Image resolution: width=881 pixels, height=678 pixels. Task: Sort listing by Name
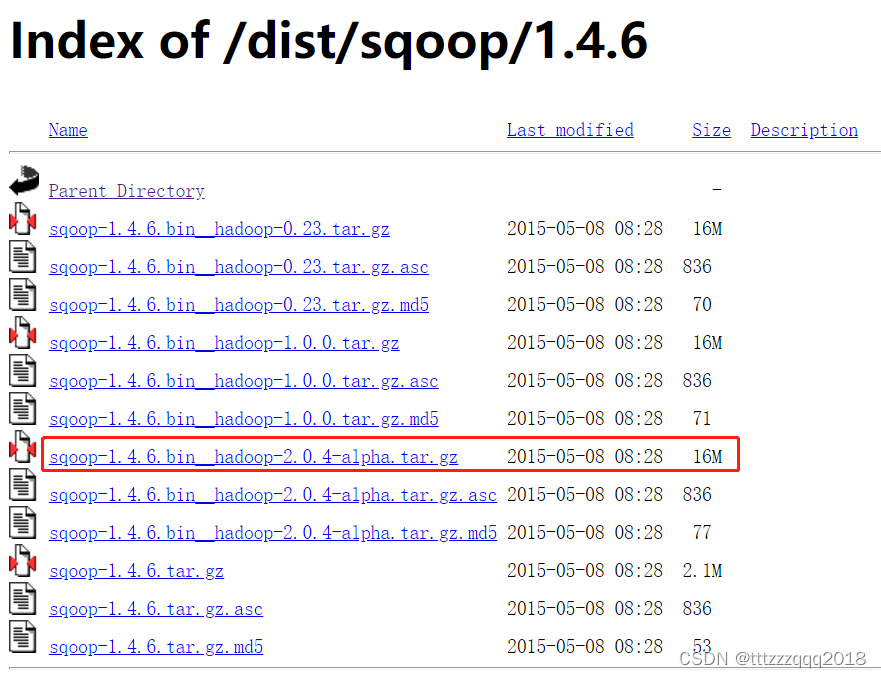pyautogui.click(x=67, y=130)
